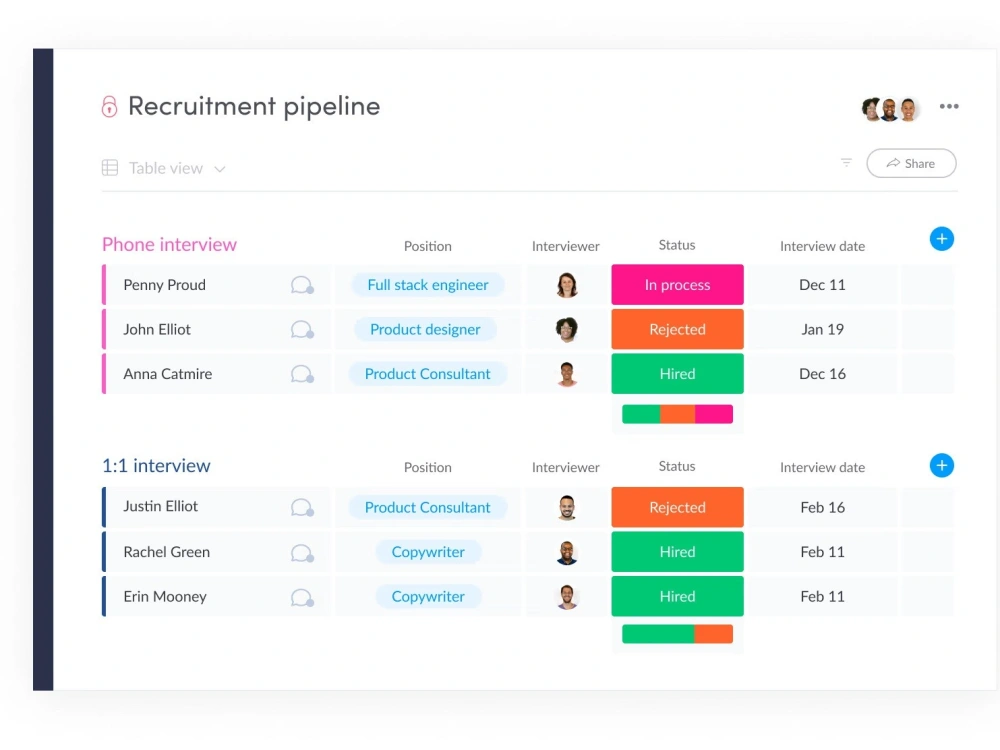1000x750 pixels.
Task: Click the Table view grid icon
Action: 110,168
